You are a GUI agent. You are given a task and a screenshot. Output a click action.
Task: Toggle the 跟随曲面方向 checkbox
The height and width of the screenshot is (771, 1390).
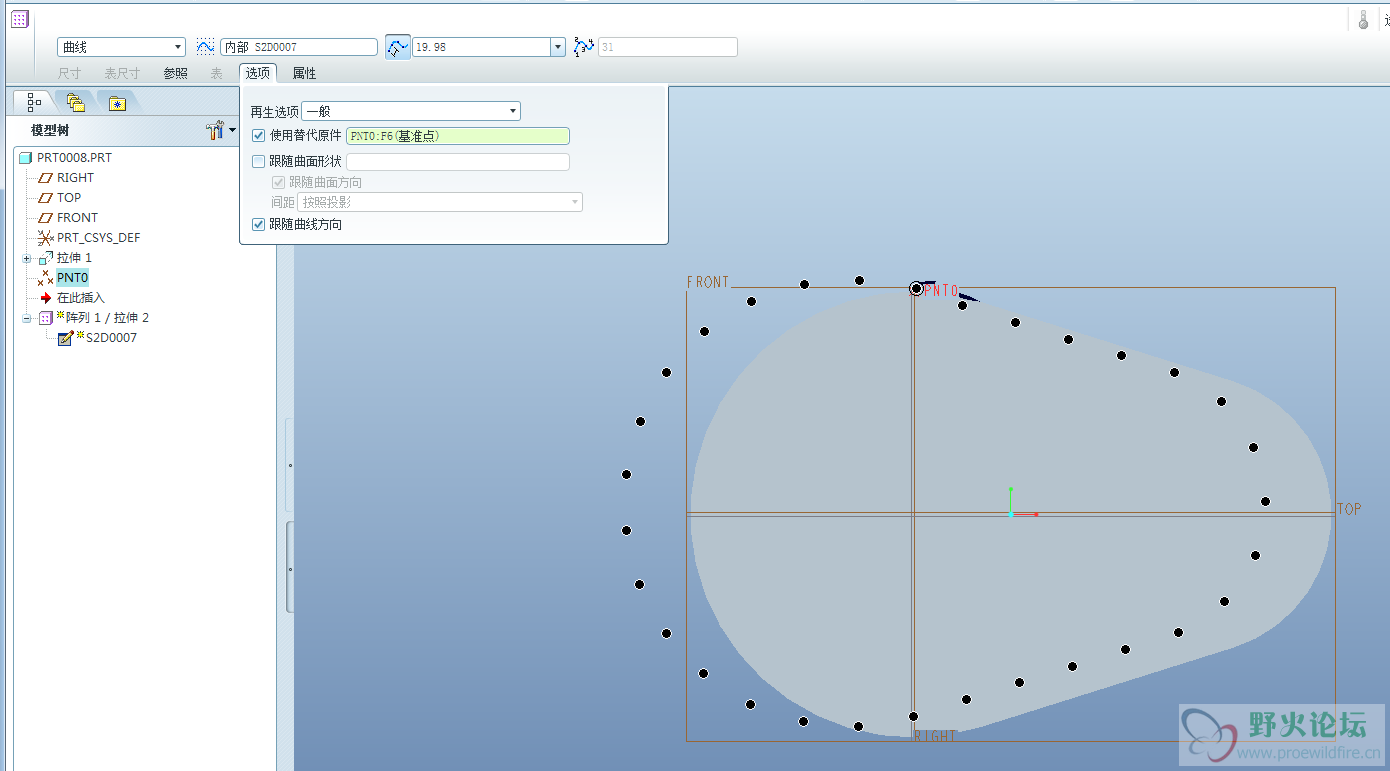point(279,182)
